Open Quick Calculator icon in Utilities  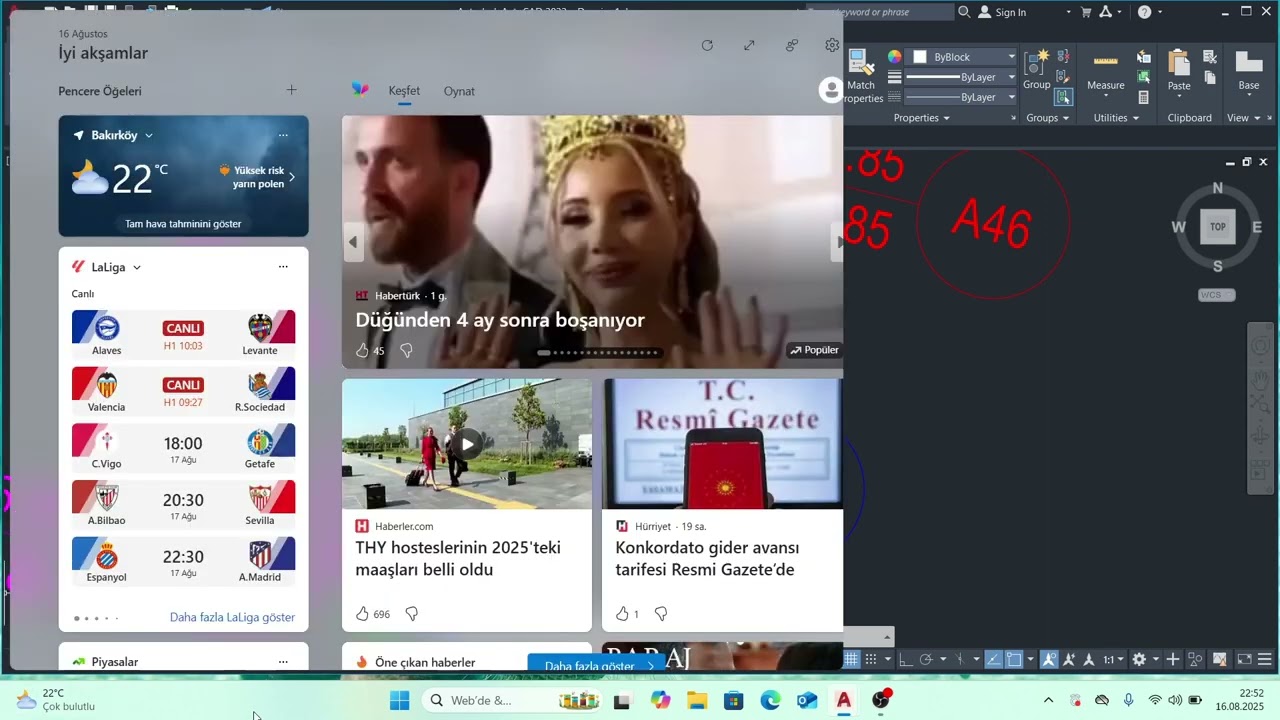point(1143,97)
